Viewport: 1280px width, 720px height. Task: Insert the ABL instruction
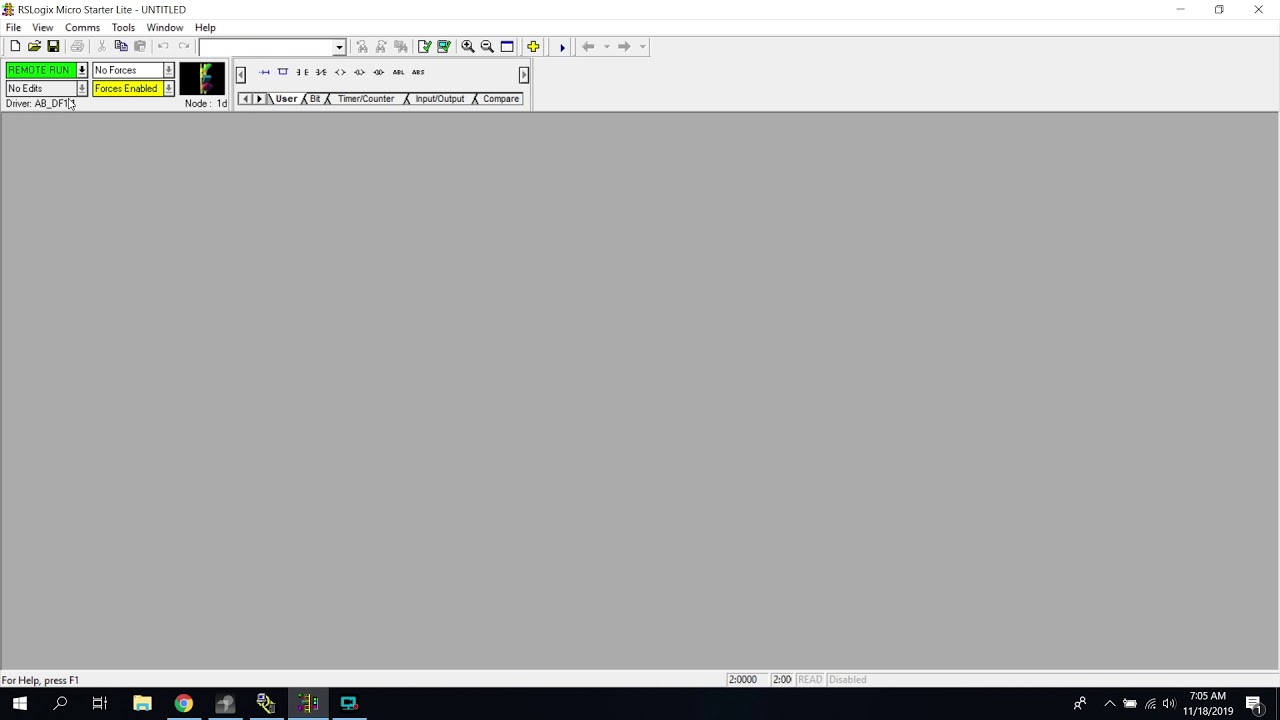[398, 72]
